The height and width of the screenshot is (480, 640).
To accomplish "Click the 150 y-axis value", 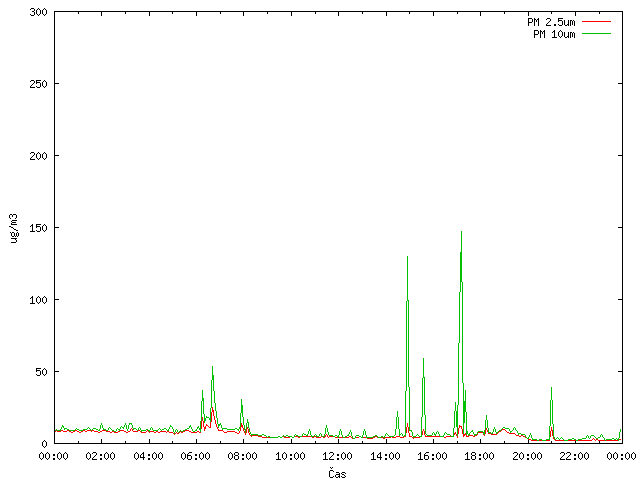I will (38, 228).
